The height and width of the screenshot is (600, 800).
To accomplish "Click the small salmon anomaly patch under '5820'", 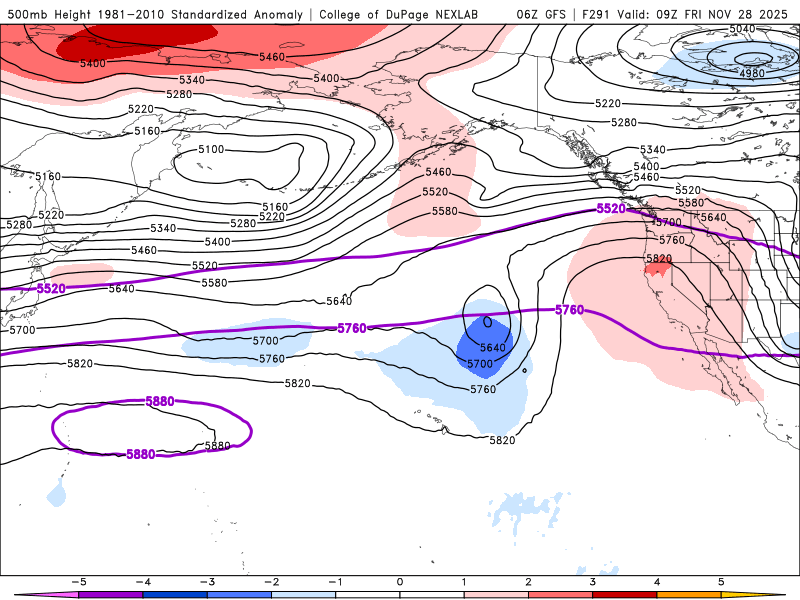I will [x=658, y=270].
